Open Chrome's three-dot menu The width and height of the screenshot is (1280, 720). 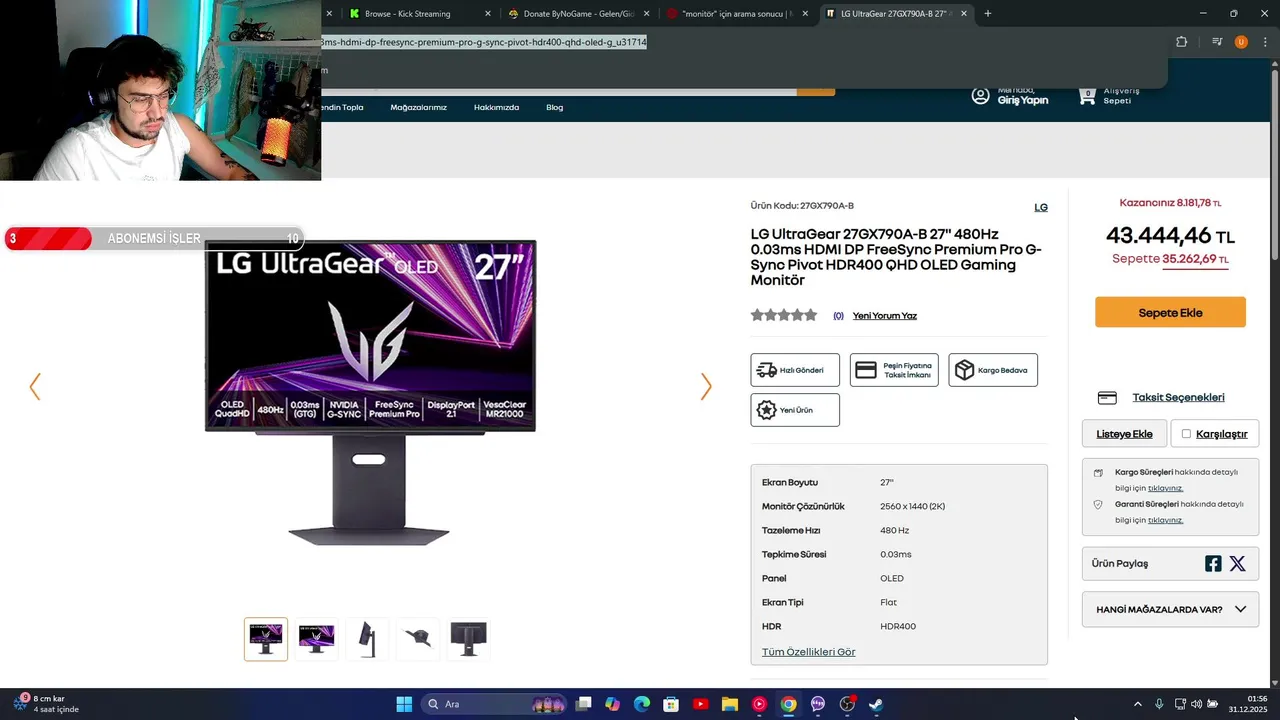coord(1264,42)
